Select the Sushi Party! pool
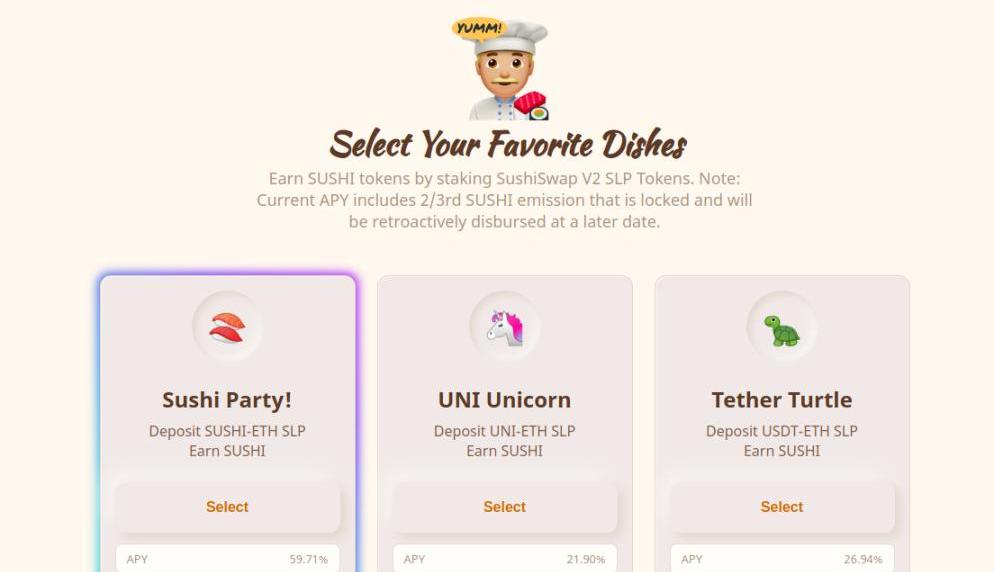The height and width of the screenshot is (572, 994). pos(227,507)
